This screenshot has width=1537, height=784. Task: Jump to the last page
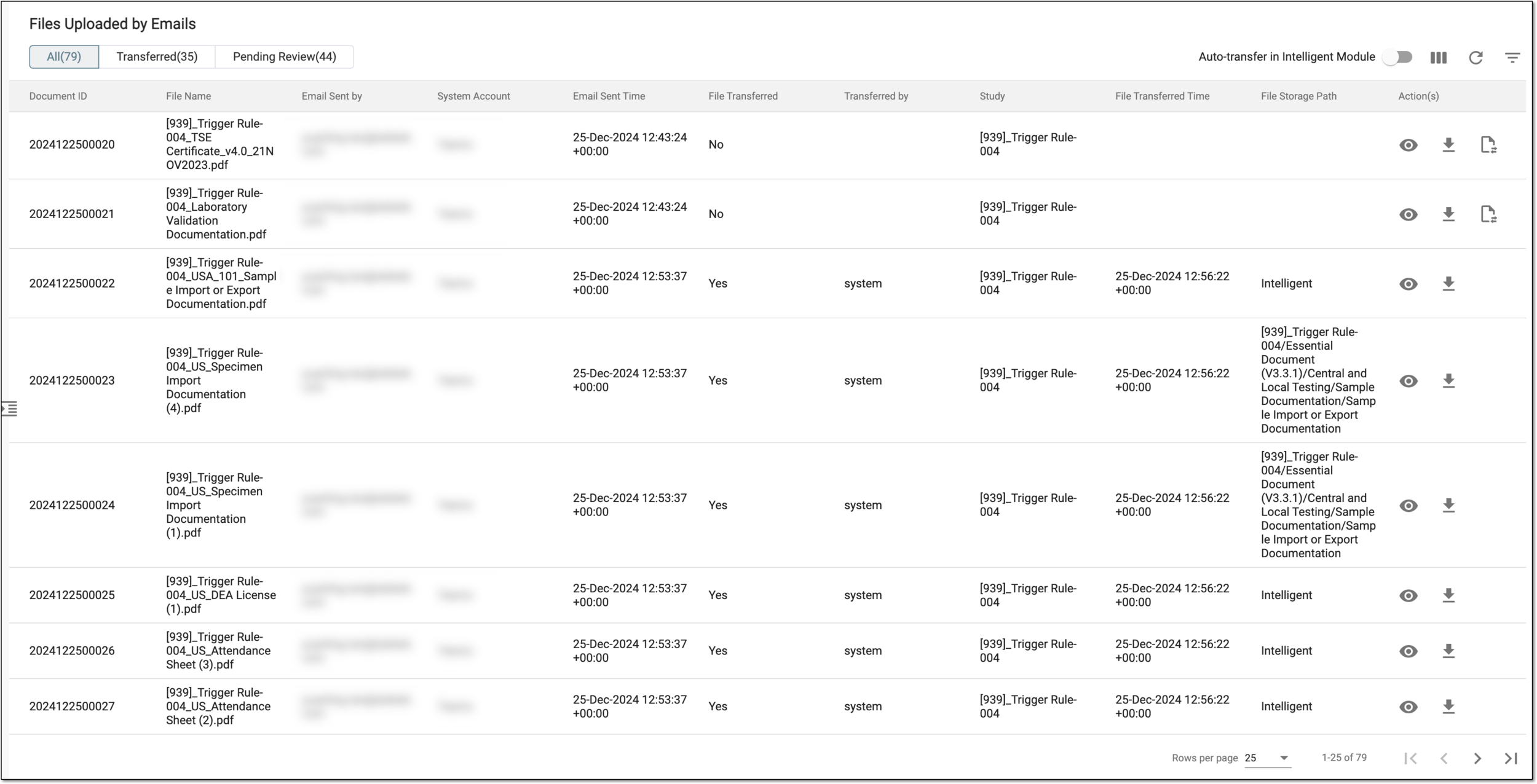[x=1511, y=759]
